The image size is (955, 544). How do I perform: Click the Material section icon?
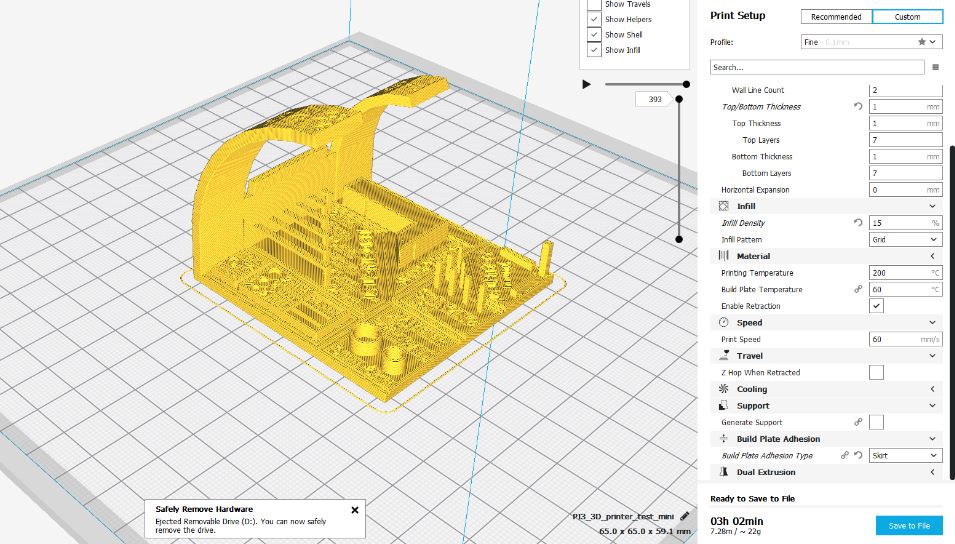(x=724, y=256)
